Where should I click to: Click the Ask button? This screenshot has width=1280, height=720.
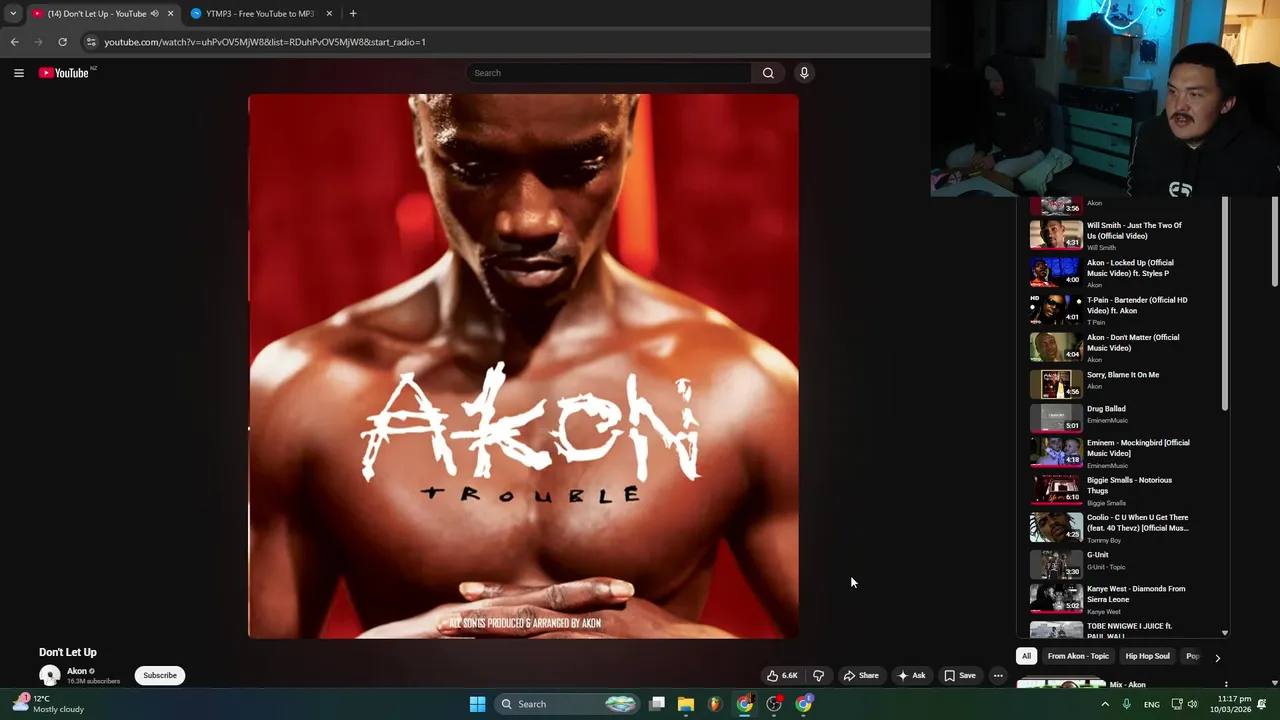click(912, 676)
